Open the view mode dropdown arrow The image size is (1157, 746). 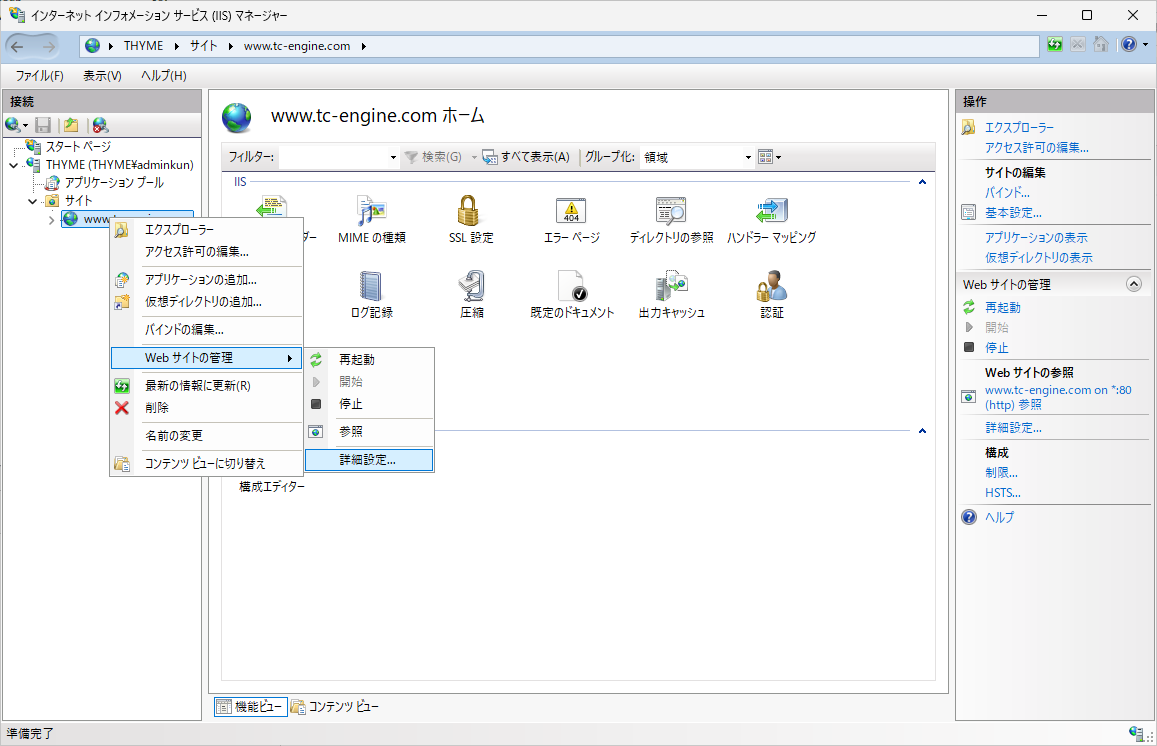(778, 157)
